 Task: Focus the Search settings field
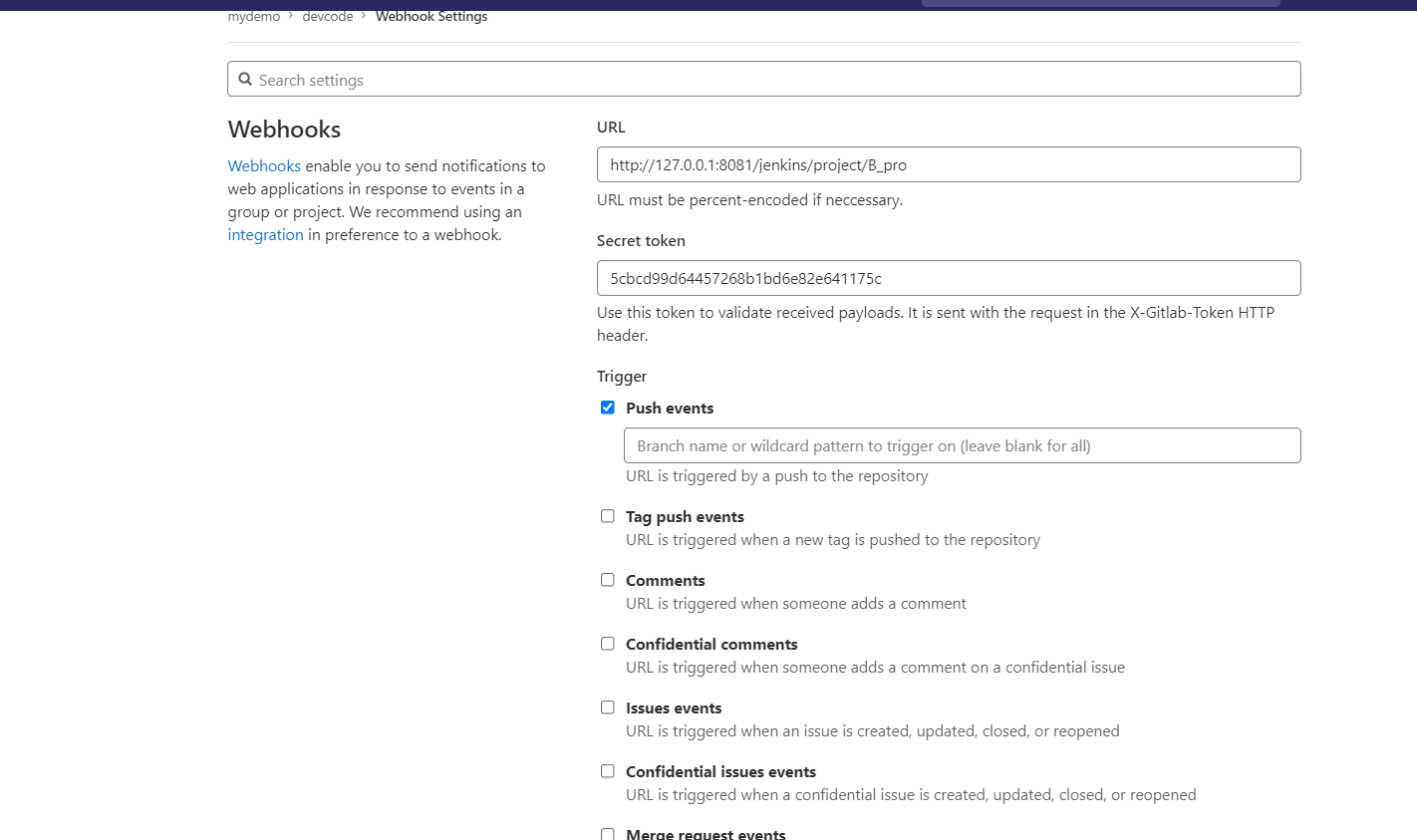click(763, 79)
